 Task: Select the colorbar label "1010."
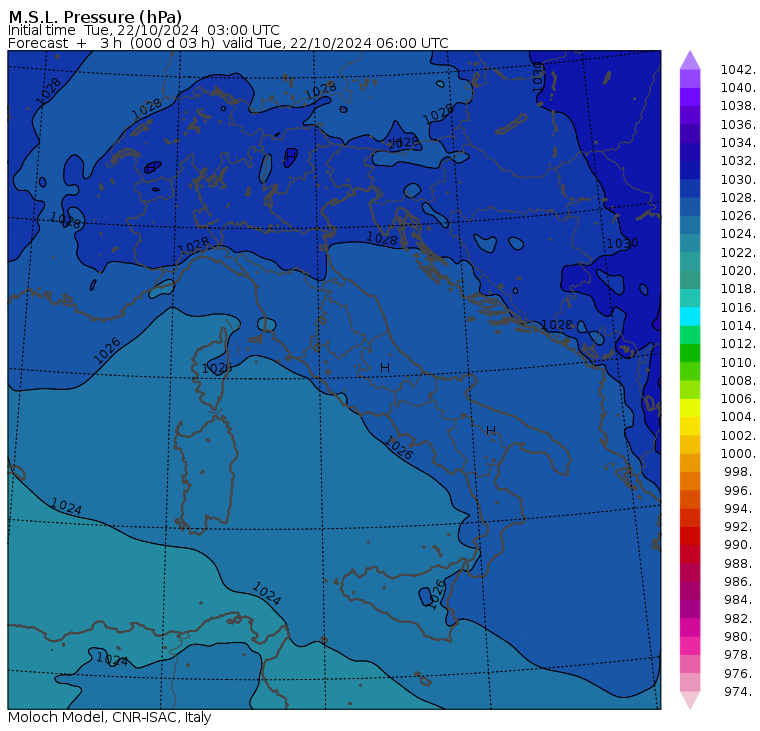tap(738, 362)
